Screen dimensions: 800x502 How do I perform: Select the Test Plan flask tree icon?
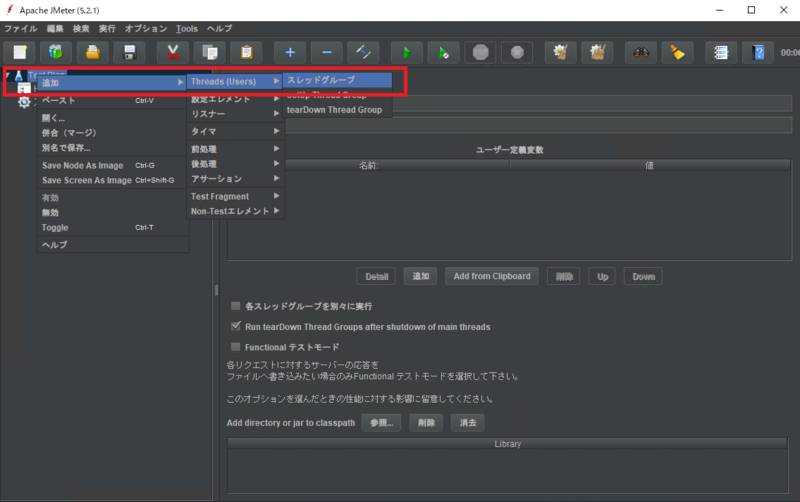(19, 76)
